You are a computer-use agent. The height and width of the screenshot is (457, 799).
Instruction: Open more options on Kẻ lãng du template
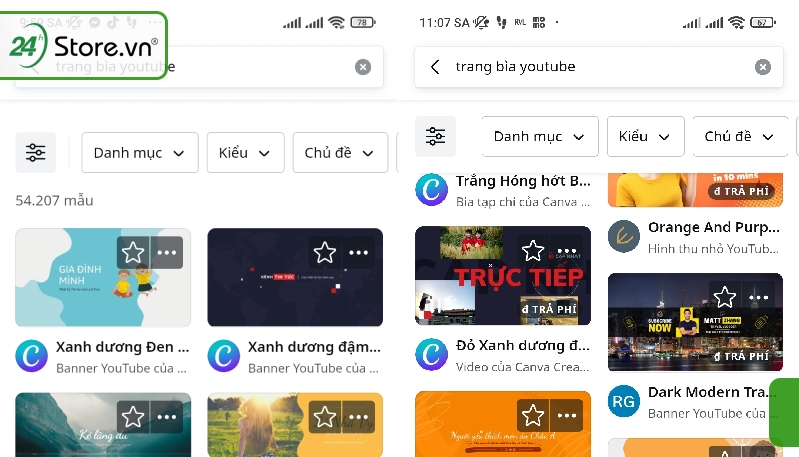(167, 417)
